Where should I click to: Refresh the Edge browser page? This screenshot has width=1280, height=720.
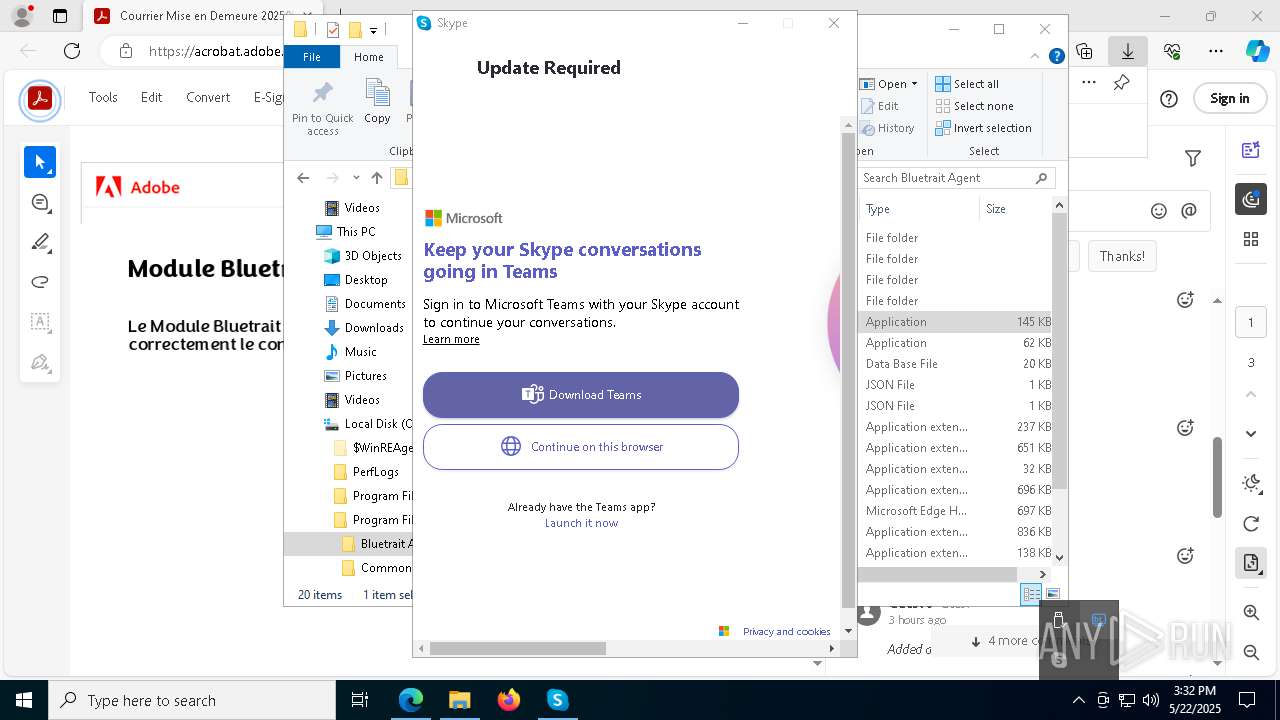click(x=72, y=51)
